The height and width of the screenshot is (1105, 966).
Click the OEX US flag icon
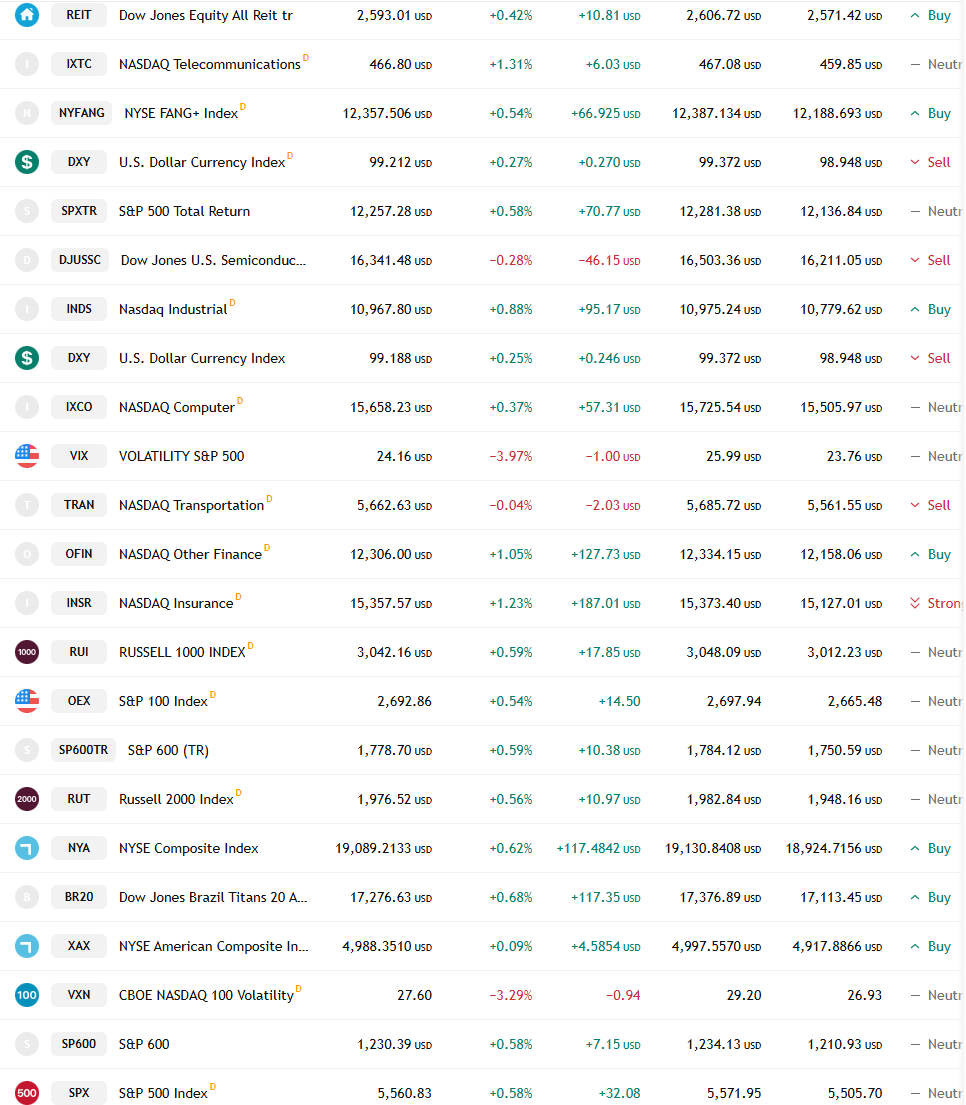click(x=27, y=700)
